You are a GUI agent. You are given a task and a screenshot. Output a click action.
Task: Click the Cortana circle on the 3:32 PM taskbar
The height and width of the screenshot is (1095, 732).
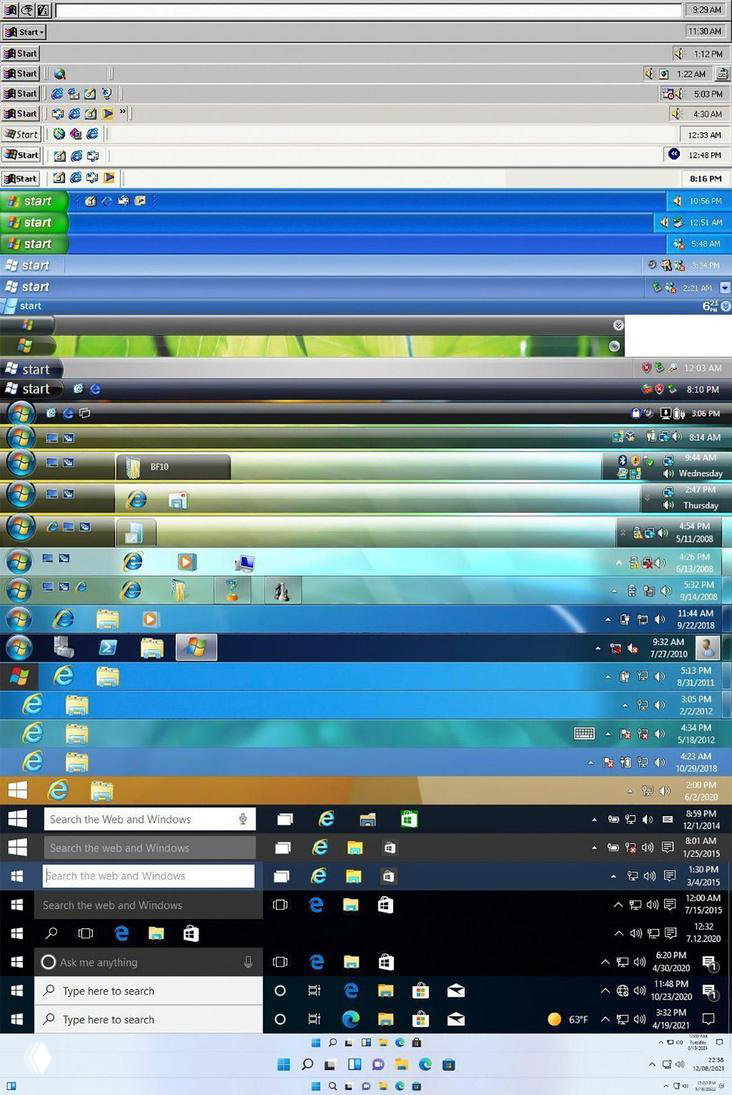[x=280, y=1020]
